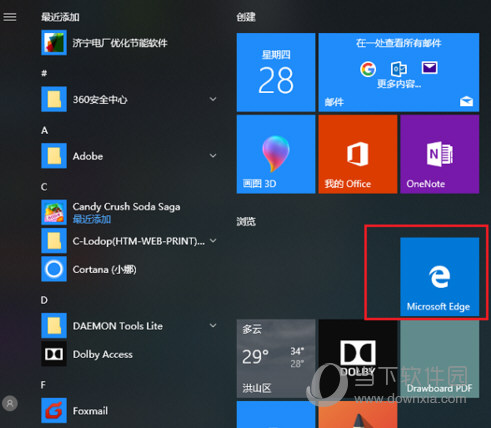Launch Foxmail app icon
This screenshot has width=491, height=428.
coord(54,411)
